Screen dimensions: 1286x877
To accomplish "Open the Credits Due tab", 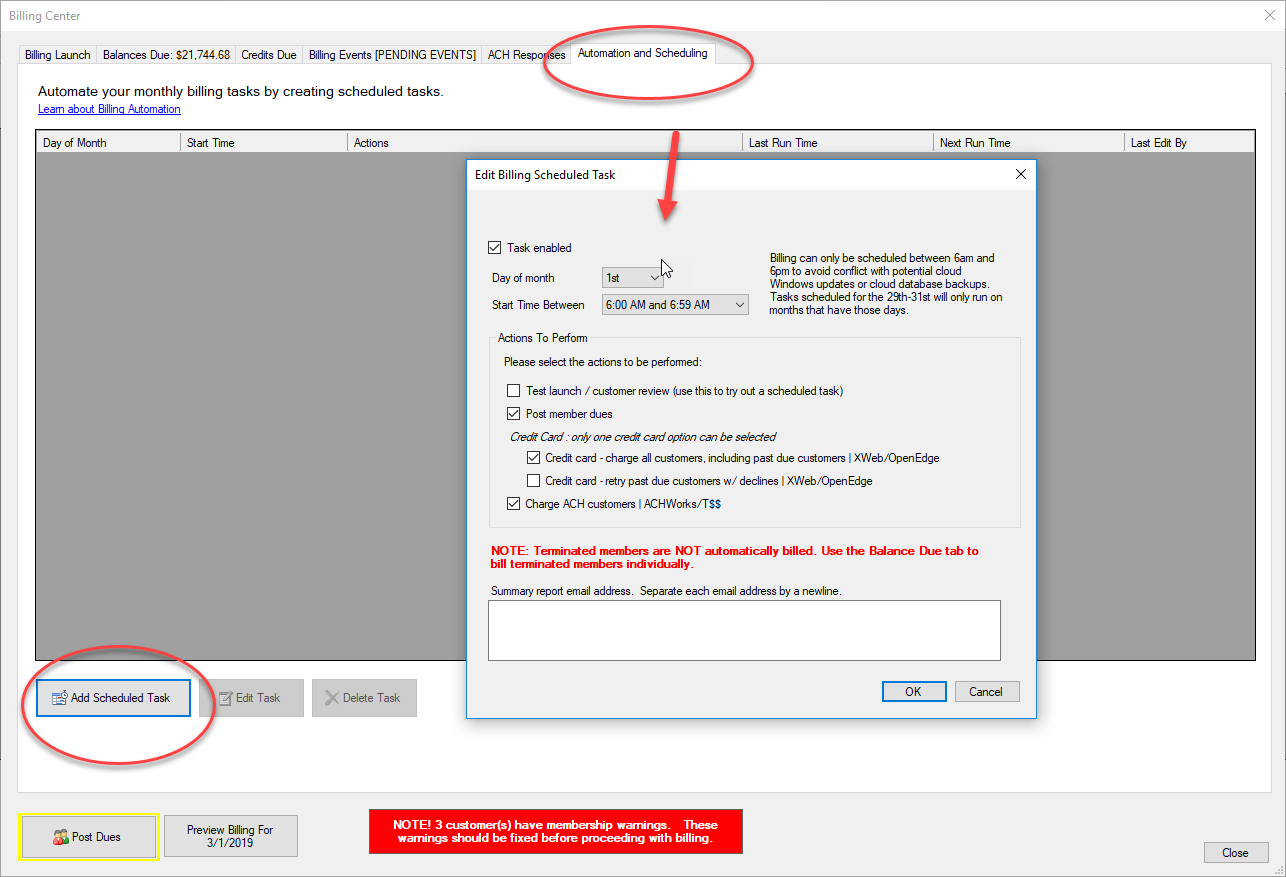I will click(x=269, y=55).
